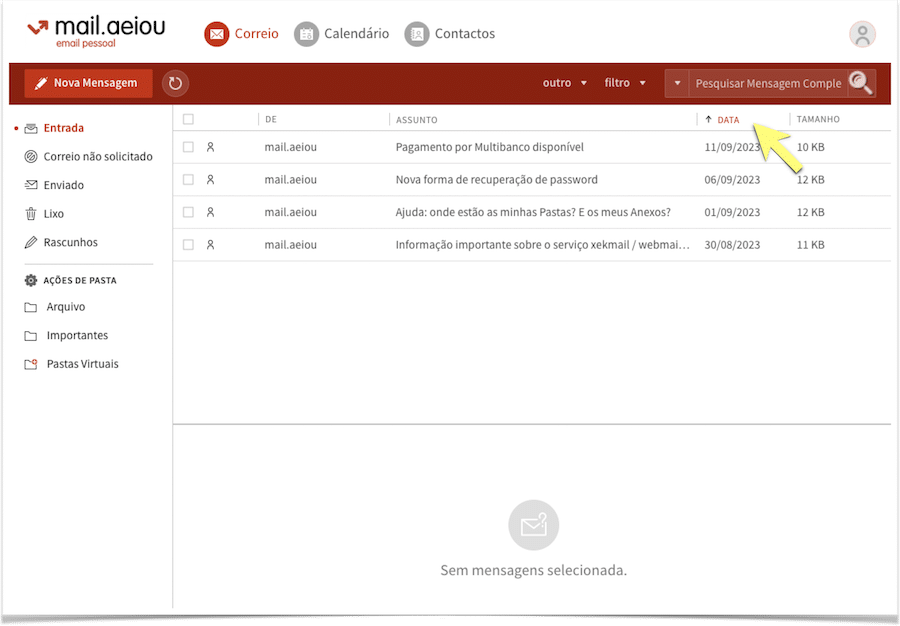900x626 pixels.
Task: Open the Pastas Virtuais folder
Action: pyautogui.click(x=82, y=364)
